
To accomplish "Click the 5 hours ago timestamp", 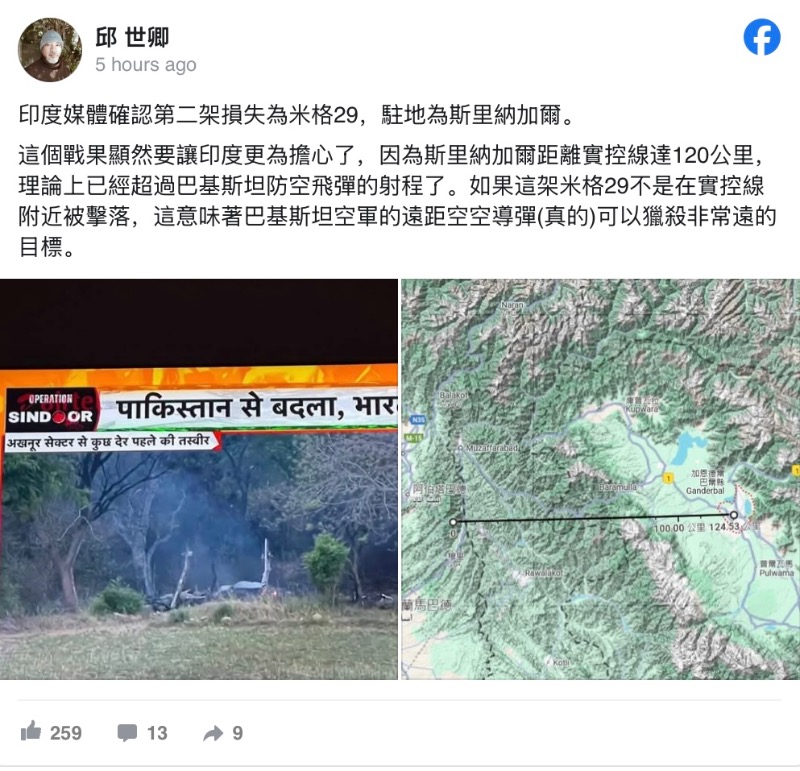I will point(145,65).
